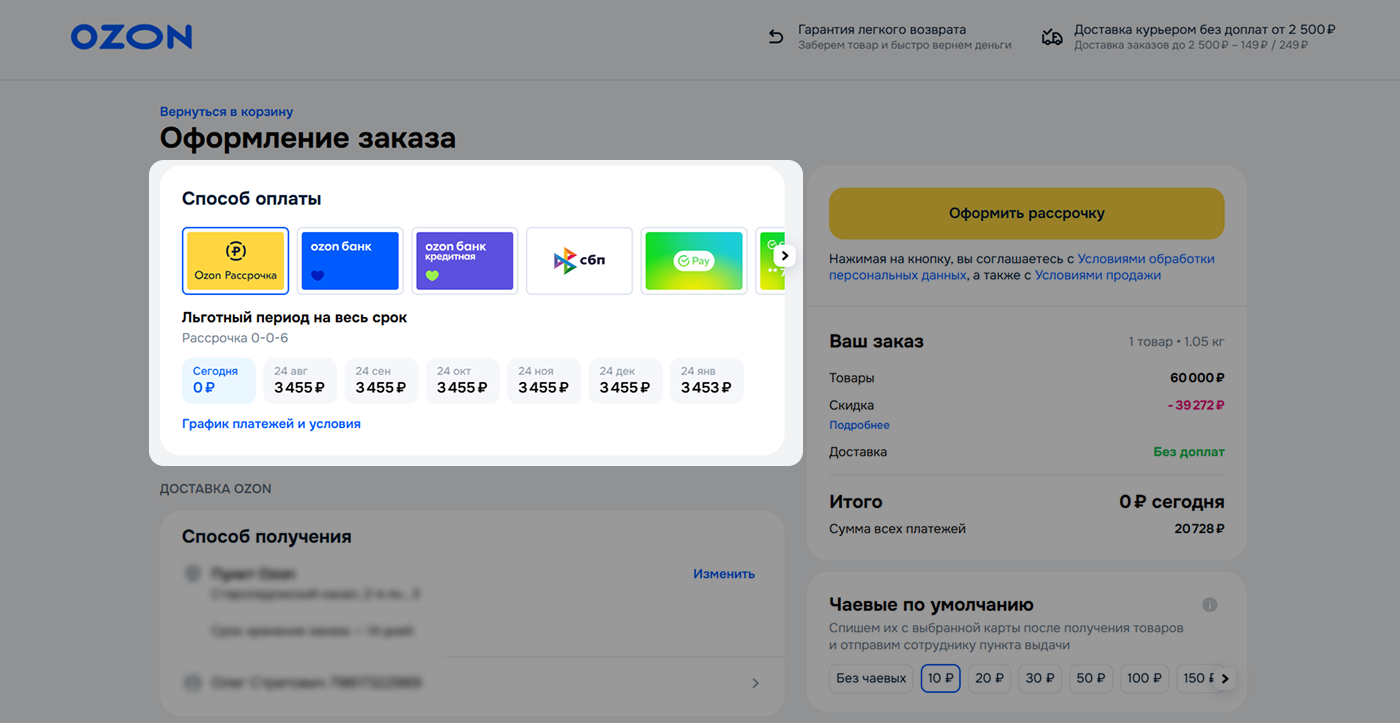Click the OZON logo
The width and height of the screenshot is (1400, 723).
pyautogui.click(x=131, y=38)
